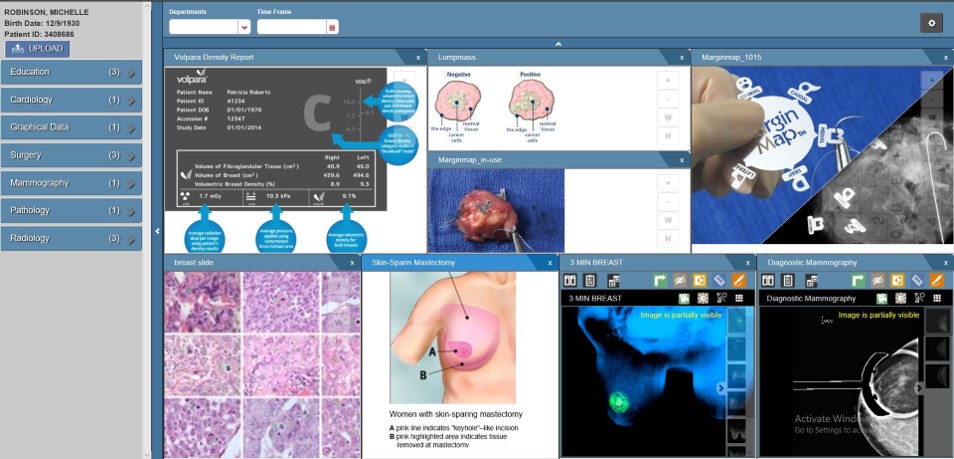Open the Departments dropdown arrow
Screen dimensions: 954x459
click(x=244, y=27)
